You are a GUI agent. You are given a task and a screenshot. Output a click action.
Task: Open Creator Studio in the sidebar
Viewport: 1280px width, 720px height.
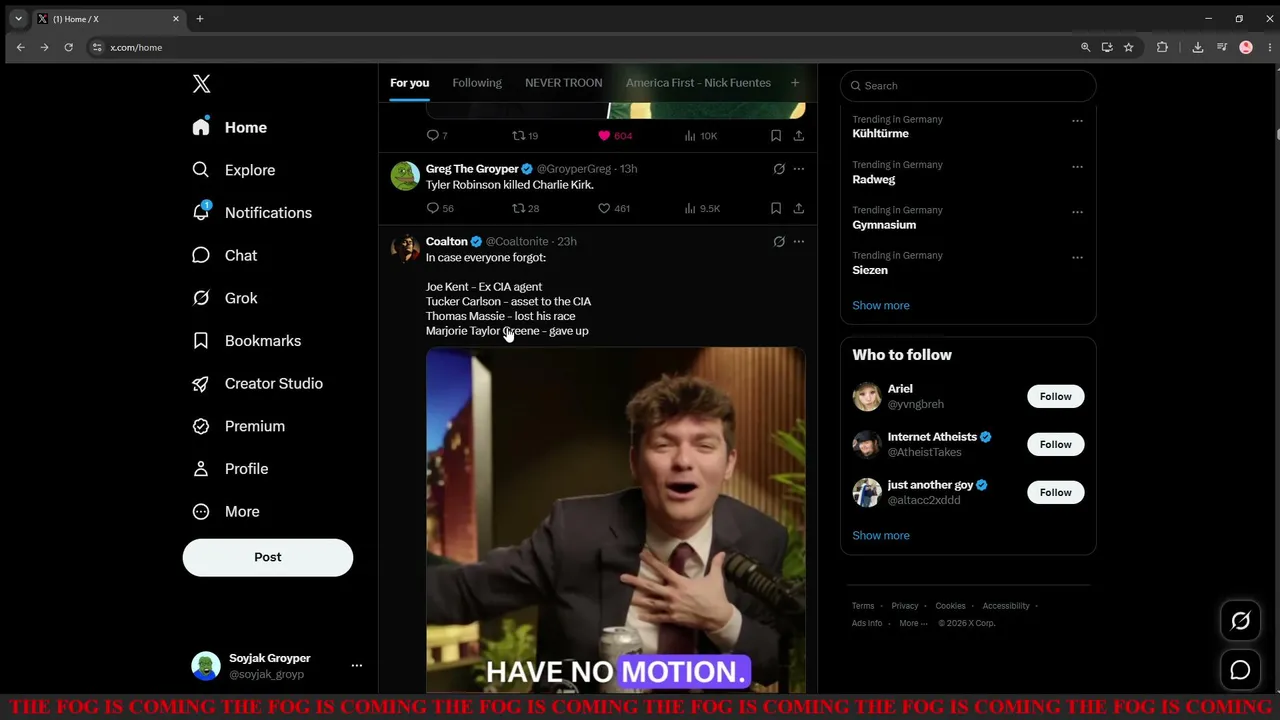click(x=257, y=383)
